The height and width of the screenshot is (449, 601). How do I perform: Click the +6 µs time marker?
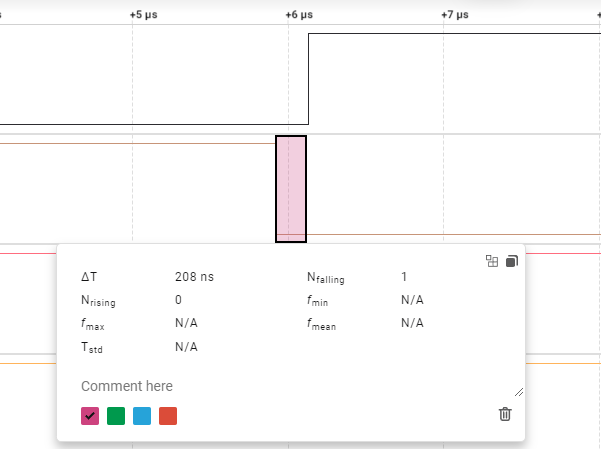click(299, 15)
